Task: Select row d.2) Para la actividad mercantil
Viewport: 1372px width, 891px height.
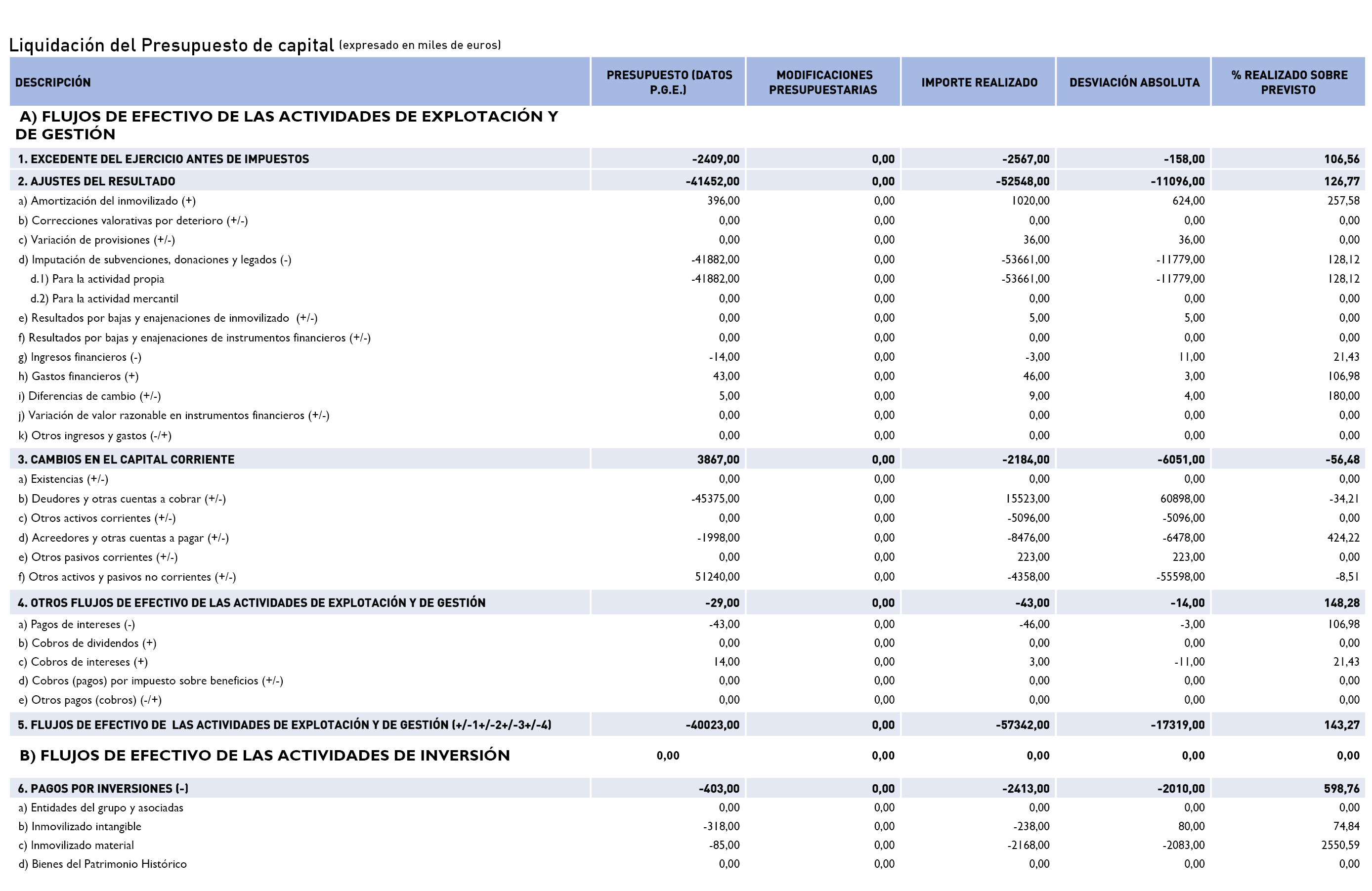Action: pos(687,298)
